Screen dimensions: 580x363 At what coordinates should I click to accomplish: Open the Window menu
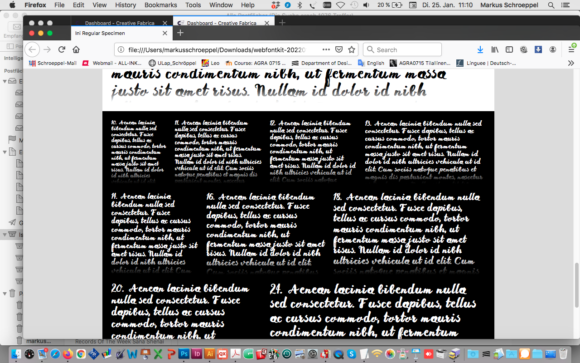pyautogui.click(x=221, y=5)
